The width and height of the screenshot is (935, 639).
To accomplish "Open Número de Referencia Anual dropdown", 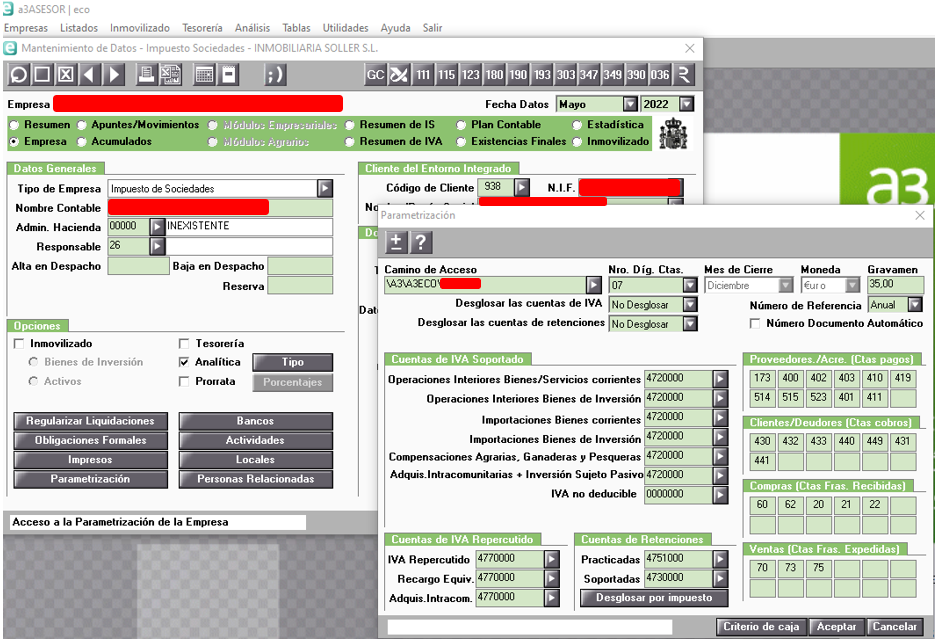I will click(x=915, y=305).
